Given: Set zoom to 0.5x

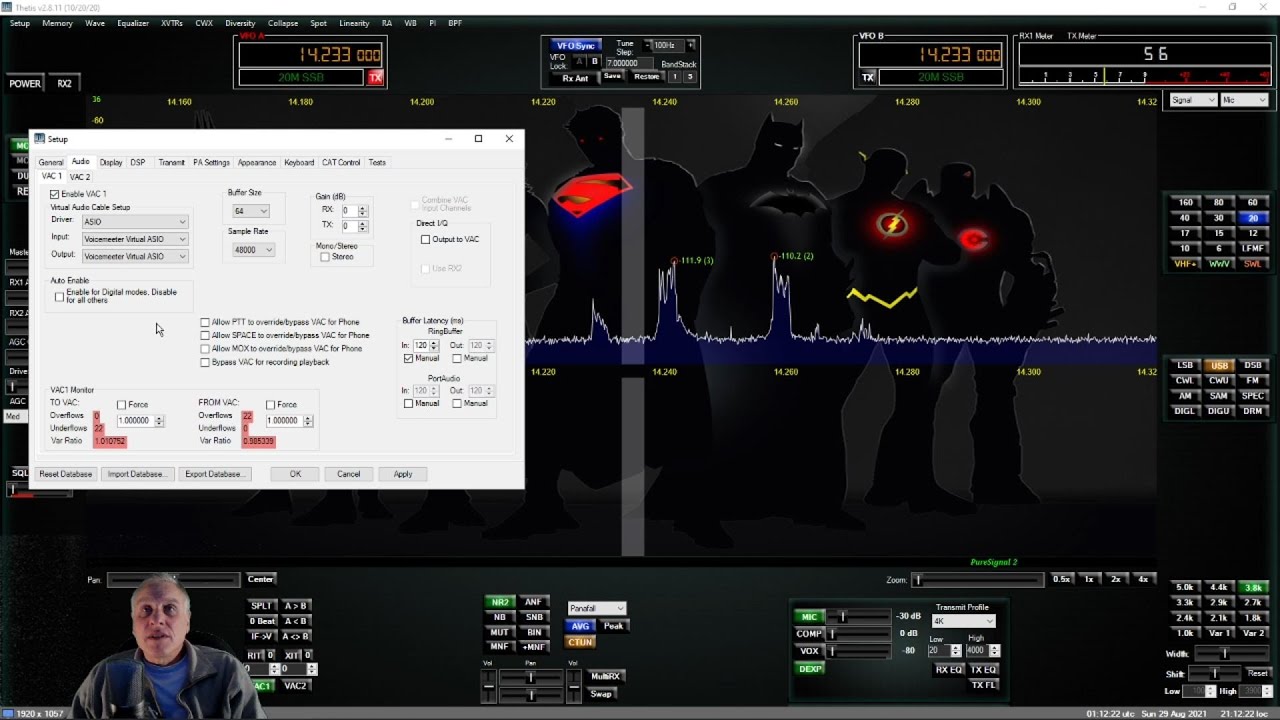Looking at the screenshot, I should (x=1061, y=579).
